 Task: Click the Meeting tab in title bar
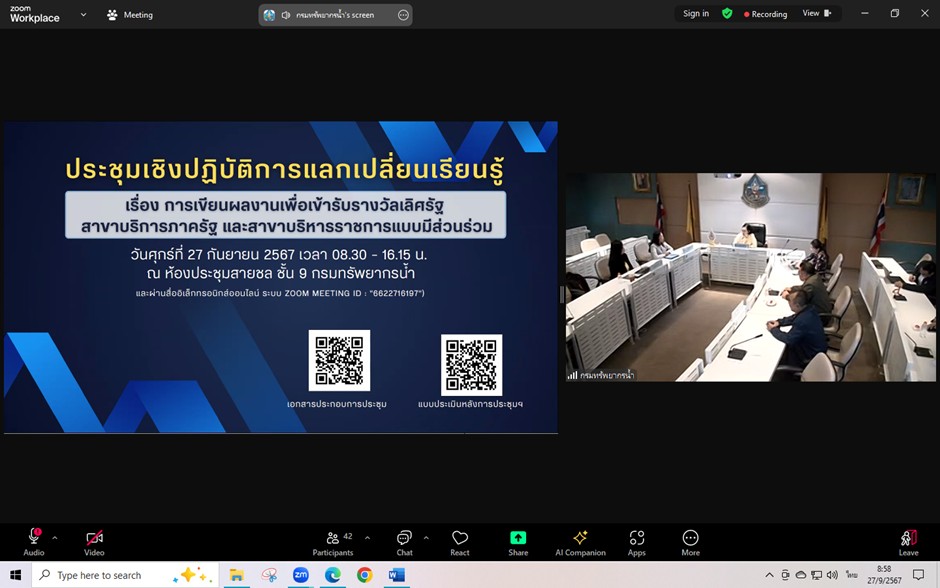(x=130, y=15)
